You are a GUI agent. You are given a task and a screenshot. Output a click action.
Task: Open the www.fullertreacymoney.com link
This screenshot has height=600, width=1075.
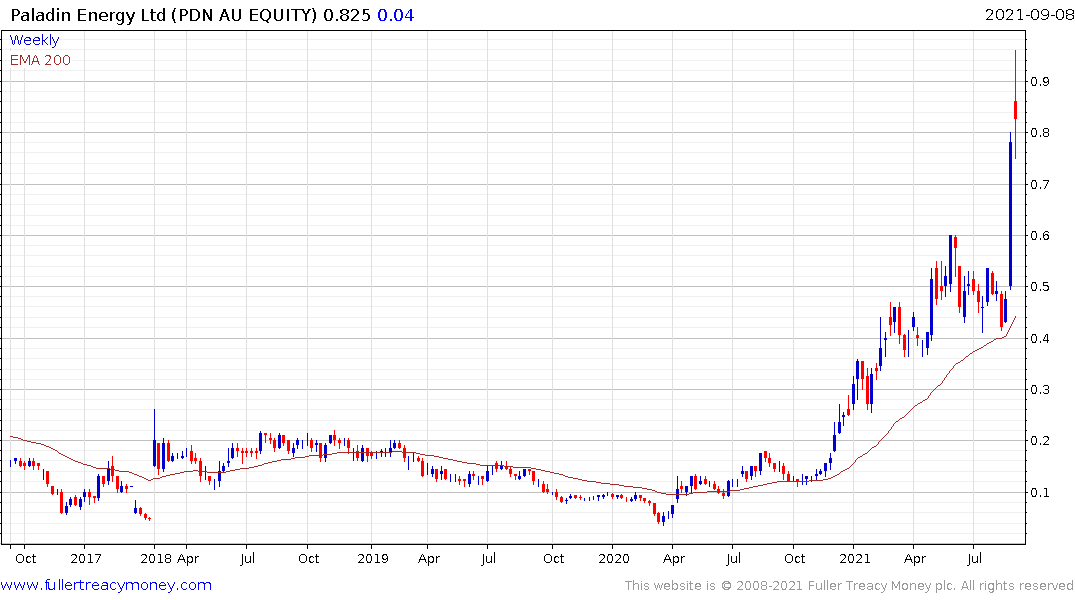(x=106, y=585)
